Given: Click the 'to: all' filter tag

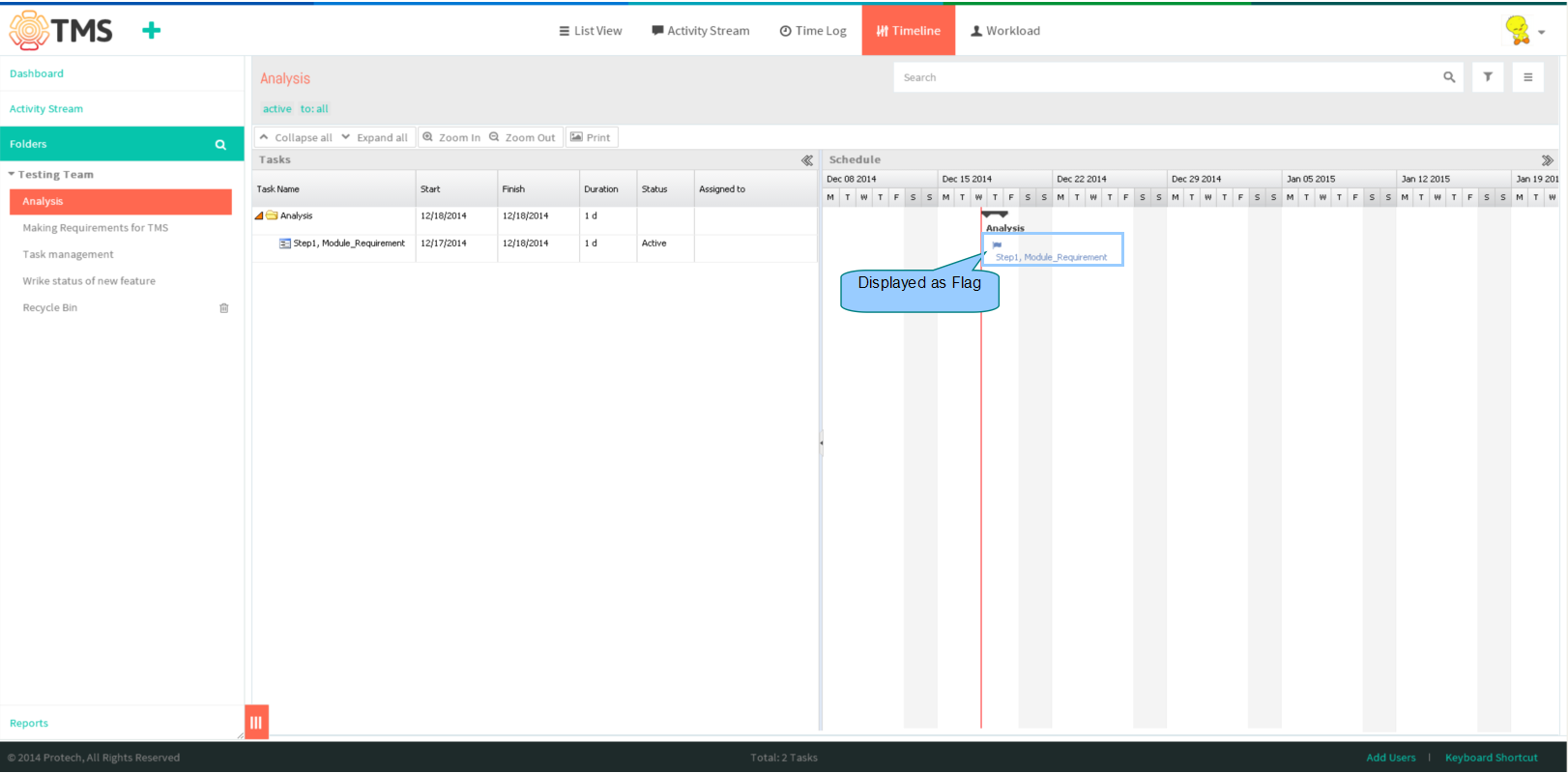Looking at the screenshot, I should [x=314, y=109].
